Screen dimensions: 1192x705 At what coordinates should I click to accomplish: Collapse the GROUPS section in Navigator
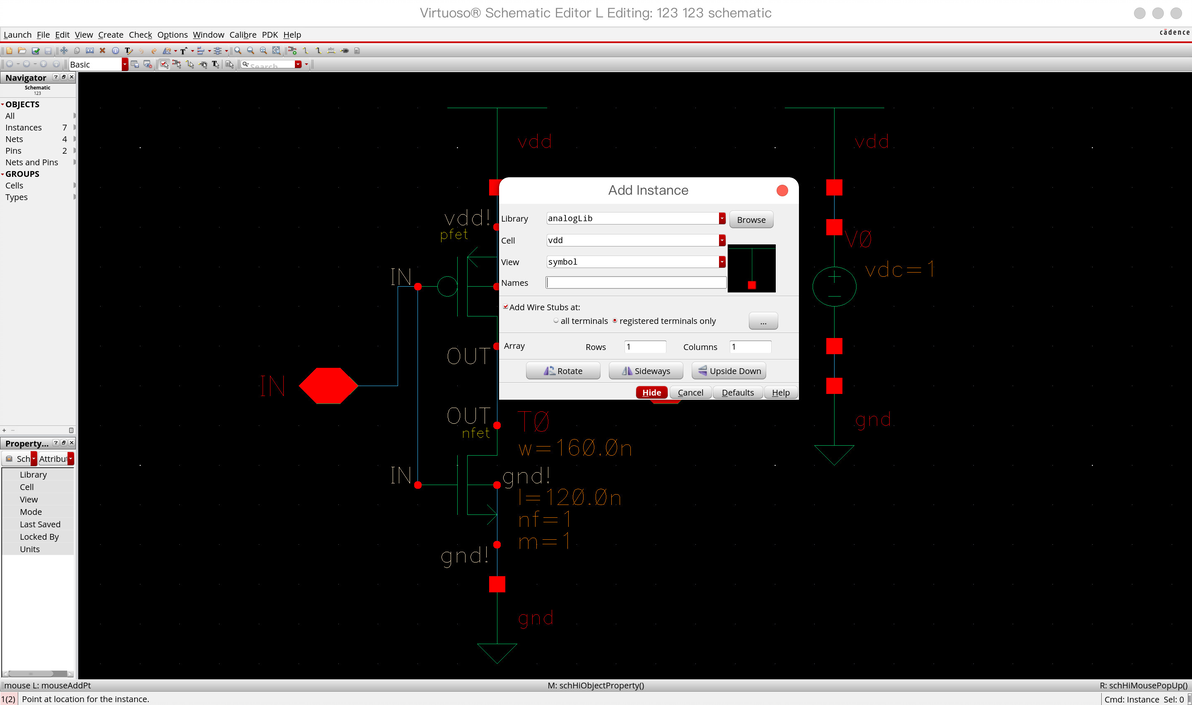tap(2, 173)
